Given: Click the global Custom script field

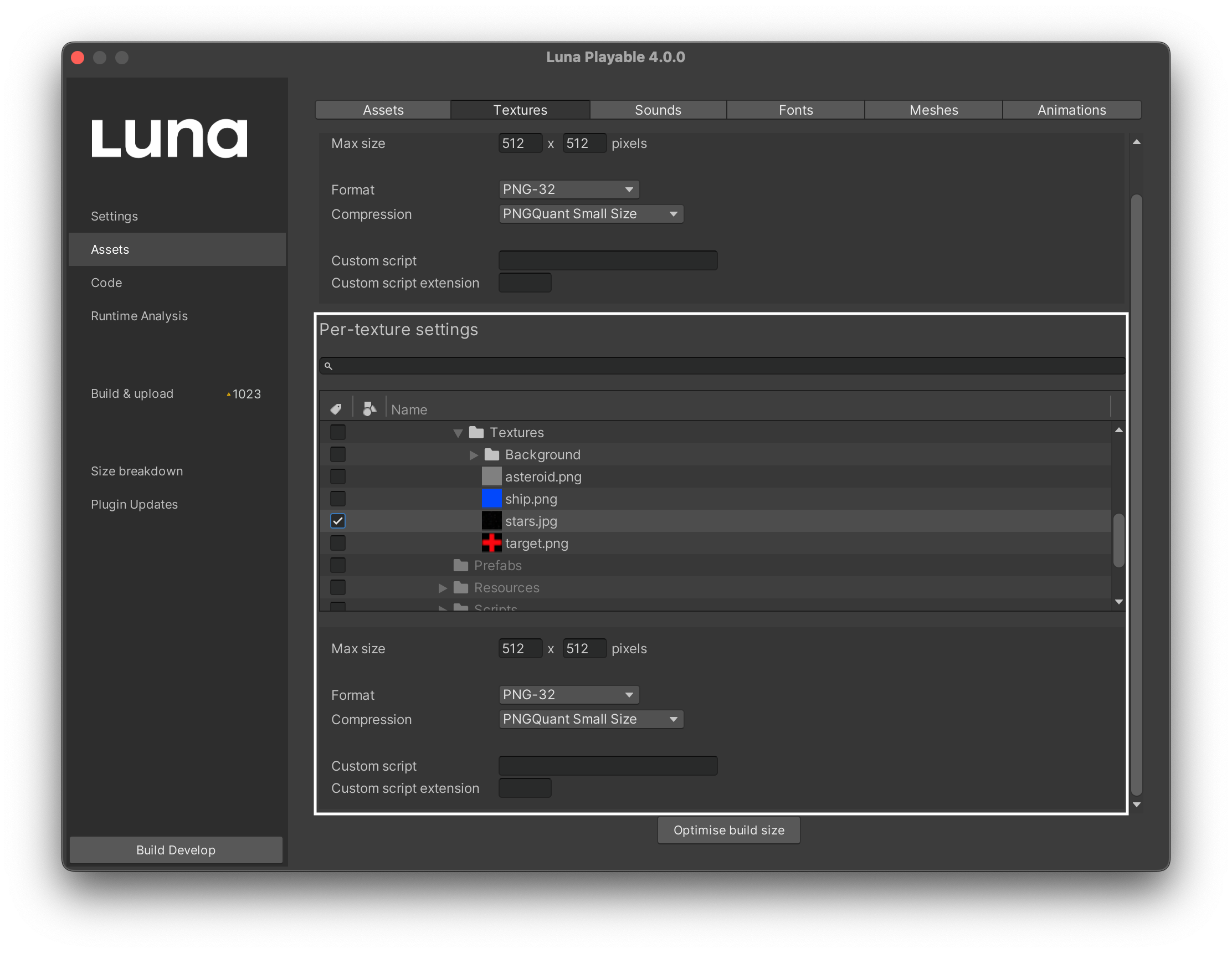Looking at the screenshot, I should coord(608,260).
